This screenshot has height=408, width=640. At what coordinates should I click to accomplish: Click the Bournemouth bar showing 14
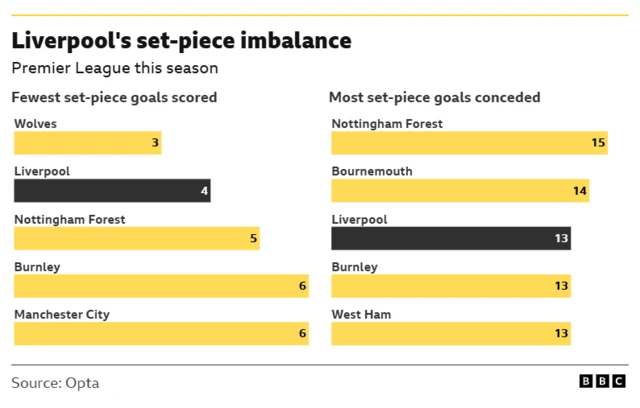pos(460,191)
